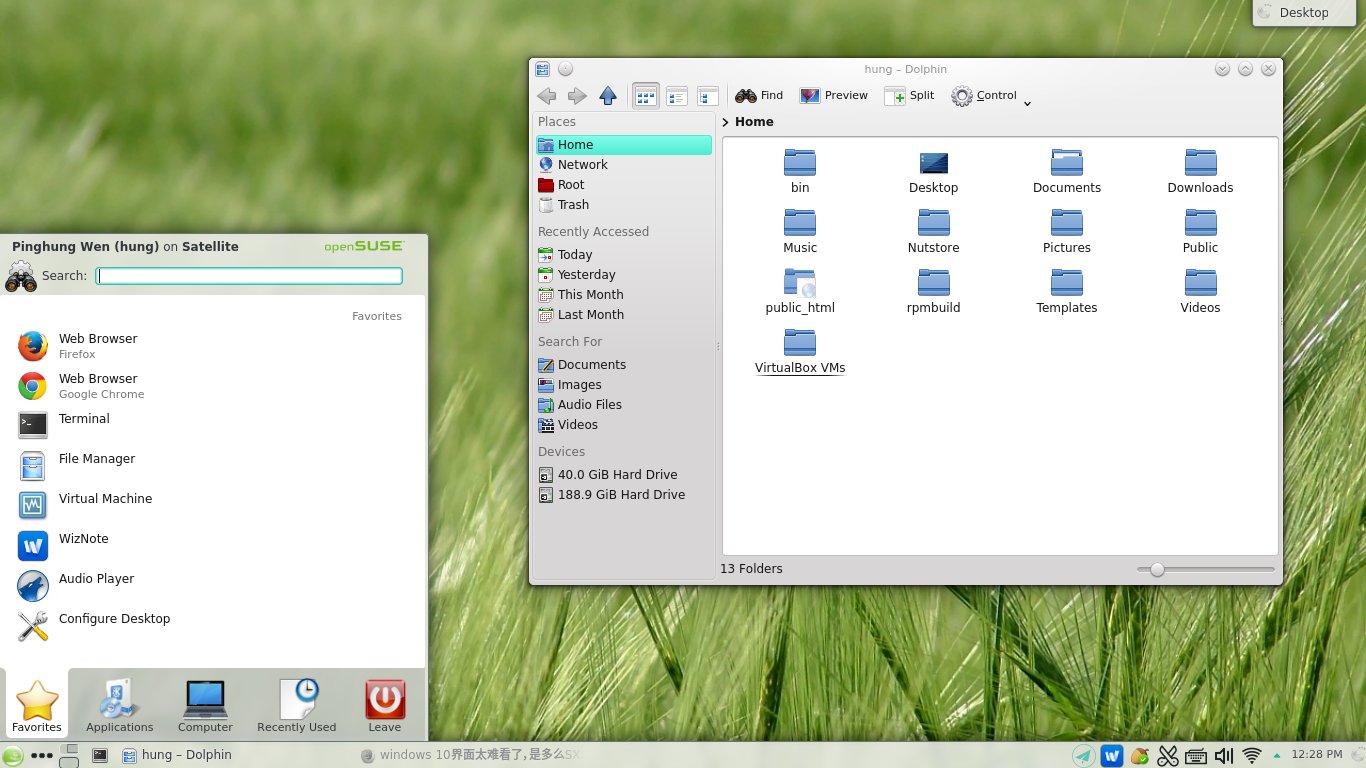1366x768 pixels.
Task: Open the Leave tab in launcher
Action: coord(385,706)
